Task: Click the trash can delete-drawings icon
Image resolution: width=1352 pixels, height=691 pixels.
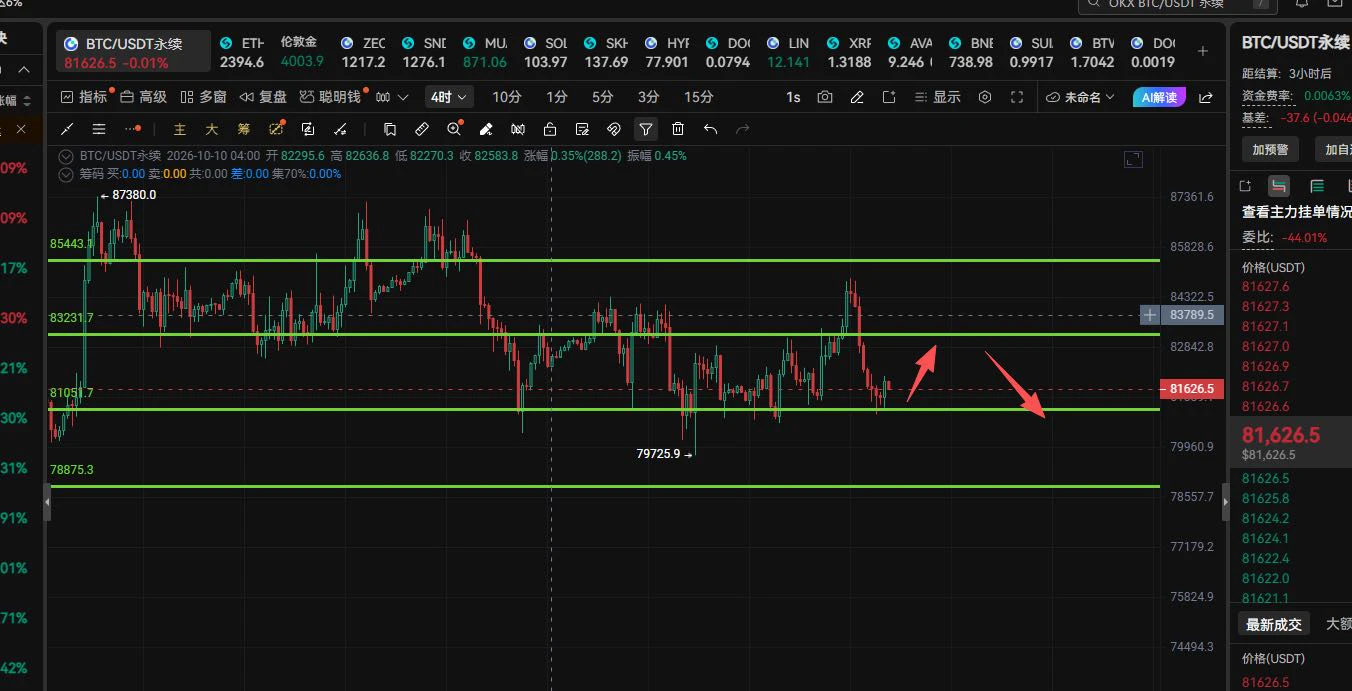Action: tap(678, 129)
